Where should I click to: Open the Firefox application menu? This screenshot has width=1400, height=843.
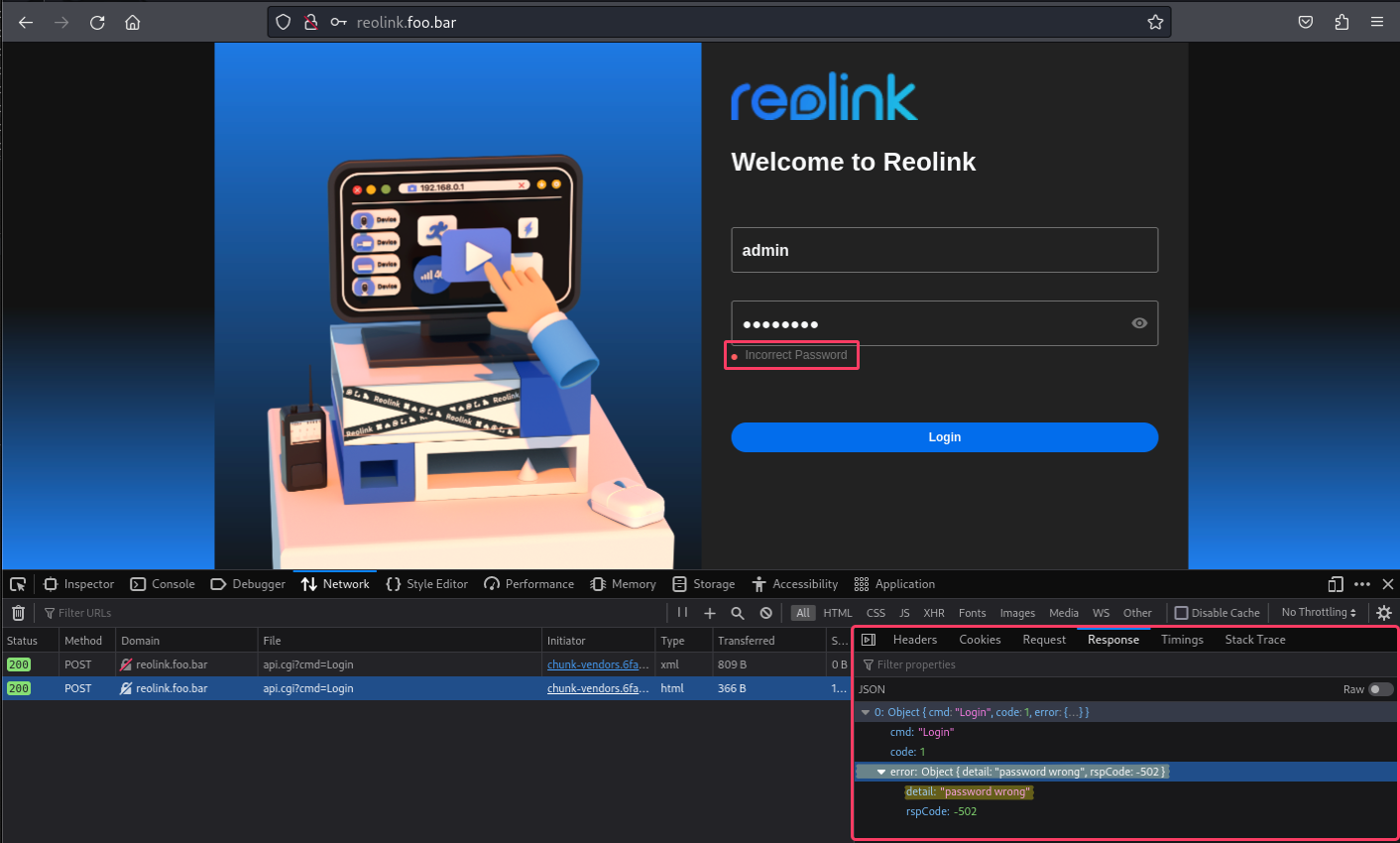tap(1377, 22)
